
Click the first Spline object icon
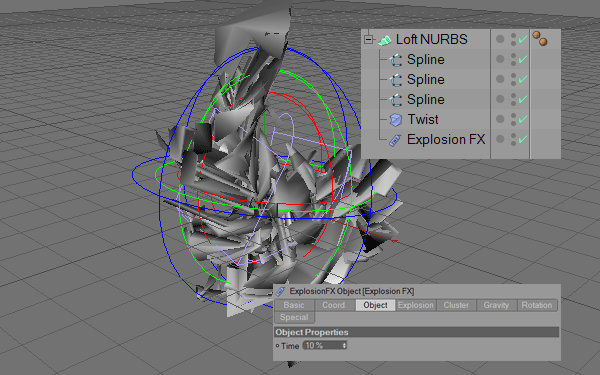[396, 60]
